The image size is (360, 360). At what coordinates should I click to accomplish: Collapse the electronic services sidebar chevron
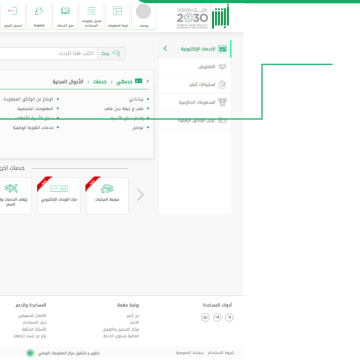click(x=165, y=49)
